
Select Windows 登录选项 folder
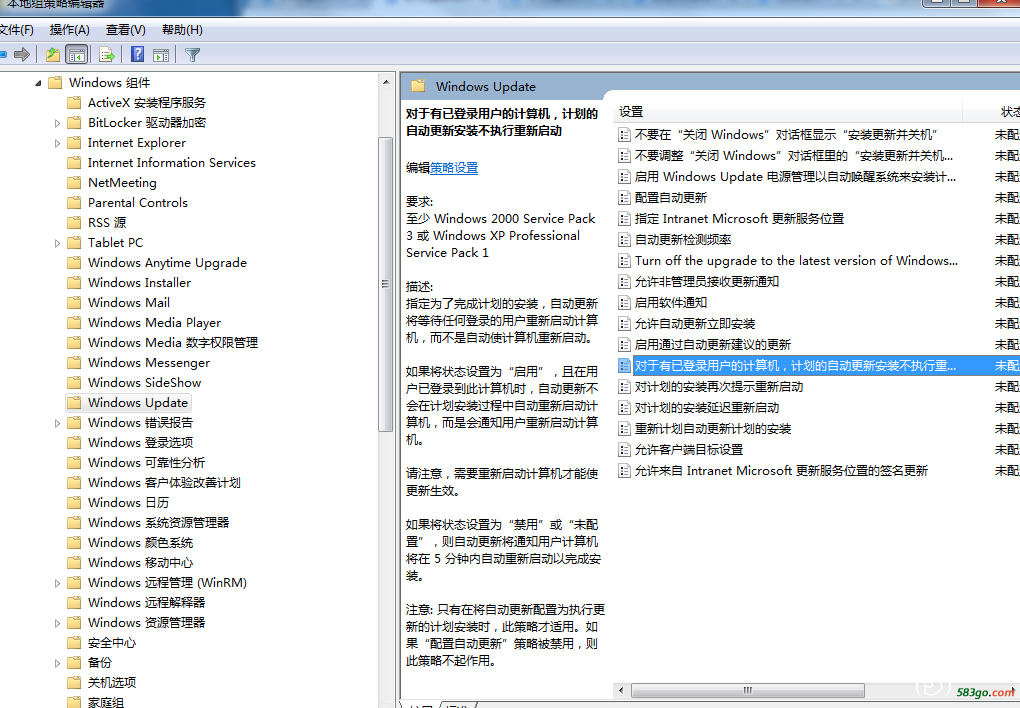coord(141,442)
